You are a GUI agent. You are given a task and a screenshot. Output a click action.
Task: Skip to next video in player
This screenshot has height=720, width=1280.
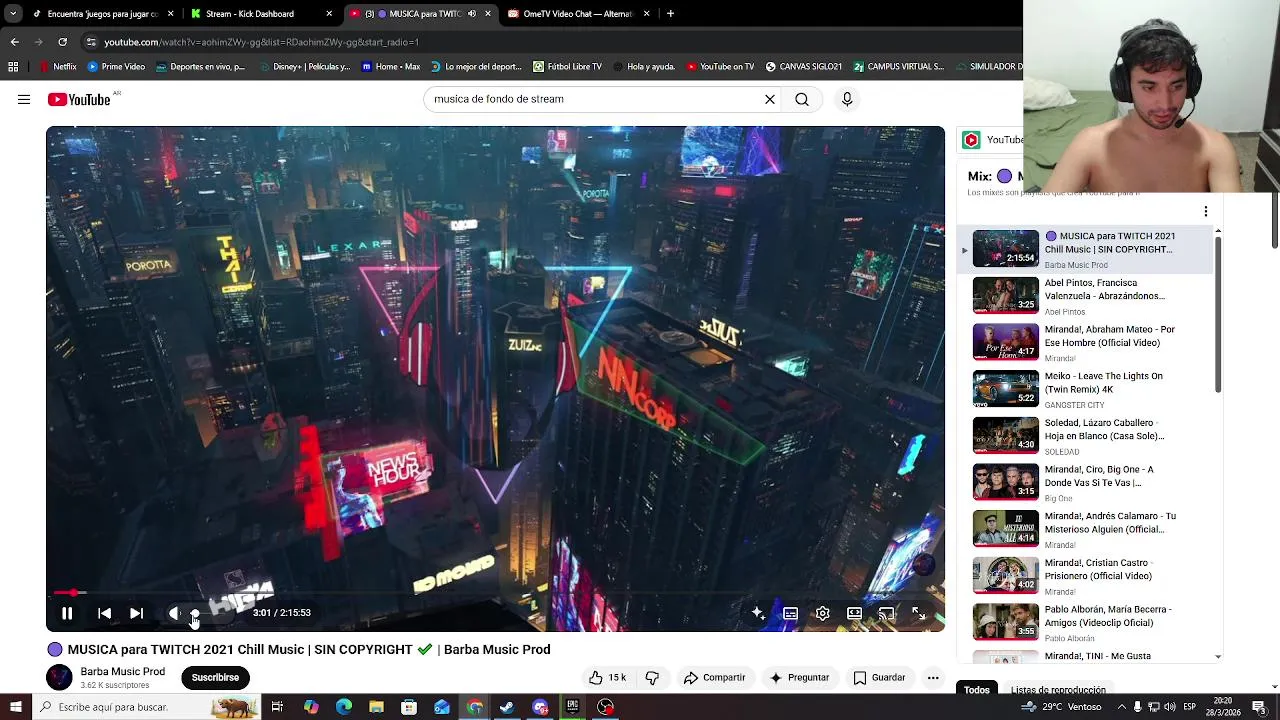coord(136,613)
